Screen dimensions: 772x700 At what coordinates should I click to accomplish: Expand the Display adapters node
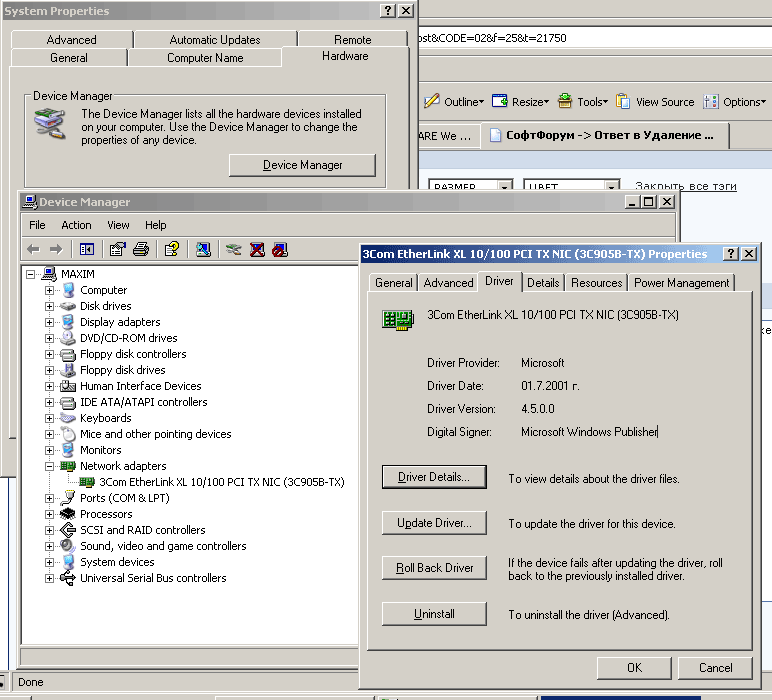pyautogui.click(x=49, y=322)
